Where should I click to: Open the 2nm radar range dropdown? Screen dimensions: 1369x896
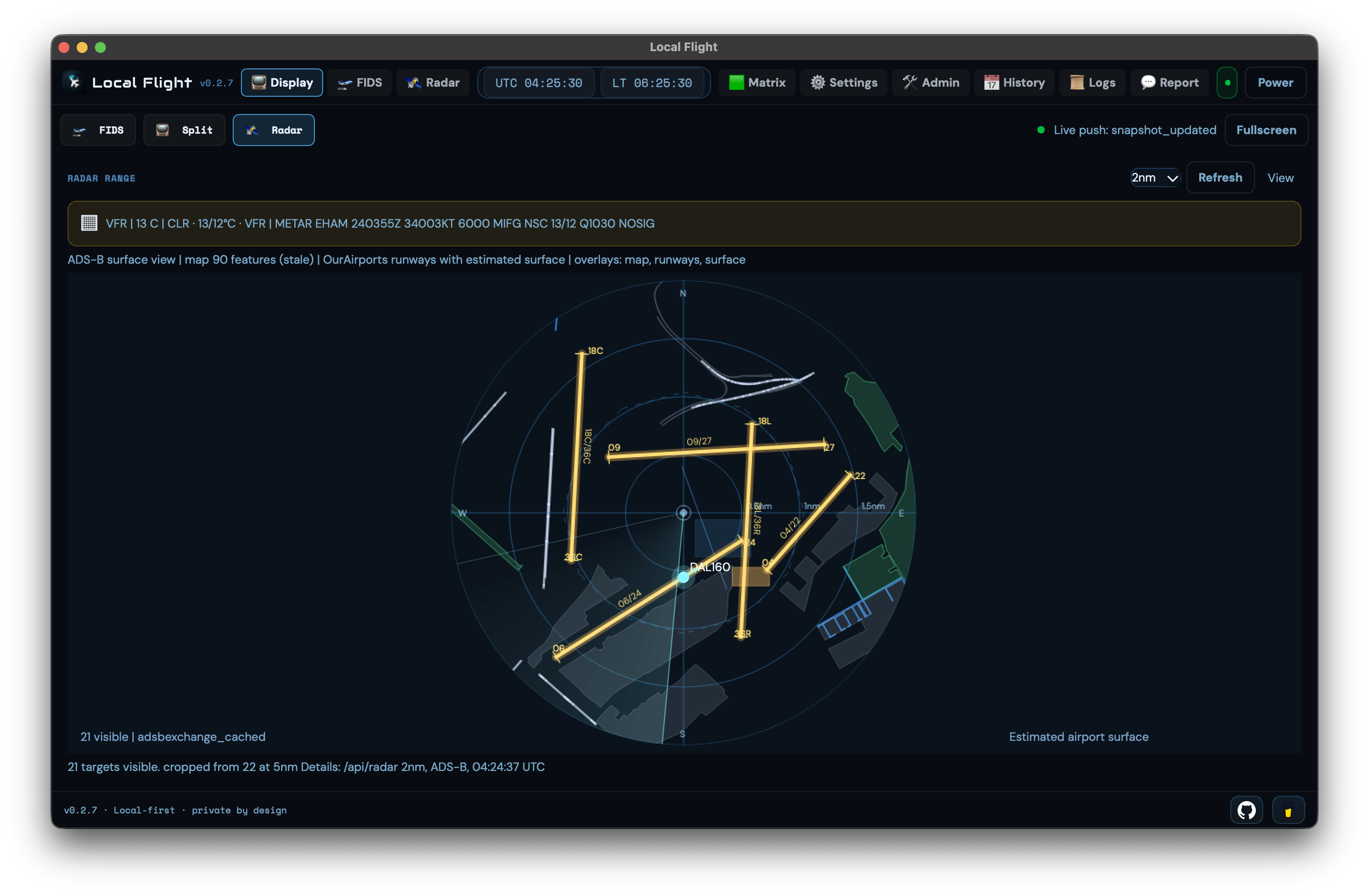tap(1155, 178)
